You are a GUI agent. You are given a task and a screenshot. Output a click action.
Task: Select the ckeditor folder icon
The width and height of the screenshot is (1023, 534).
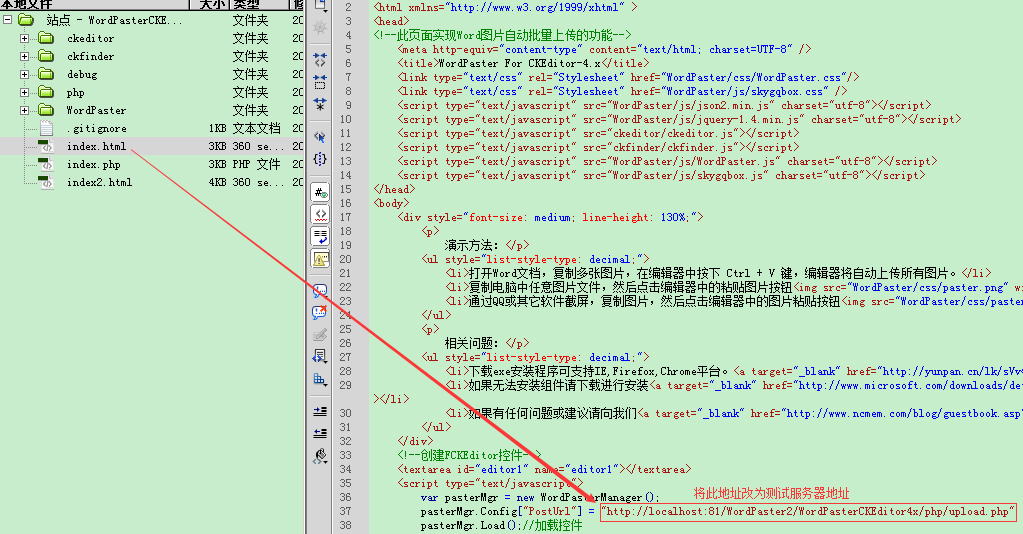click(x=46, y=39)
